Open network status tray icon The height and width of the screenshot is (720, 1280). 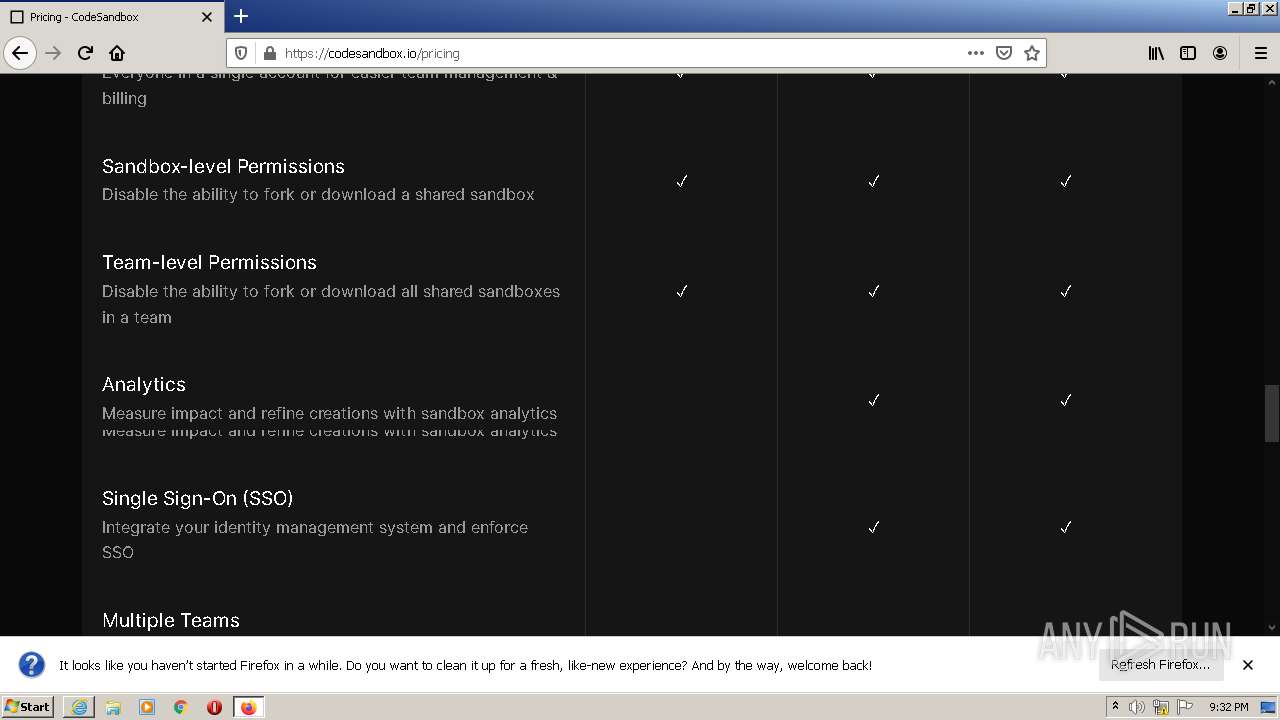pyautogui.click(x=1161, y=707)
